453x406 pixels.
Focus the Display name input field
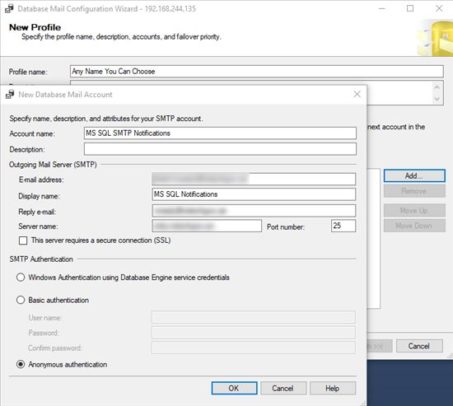(254, 194)
